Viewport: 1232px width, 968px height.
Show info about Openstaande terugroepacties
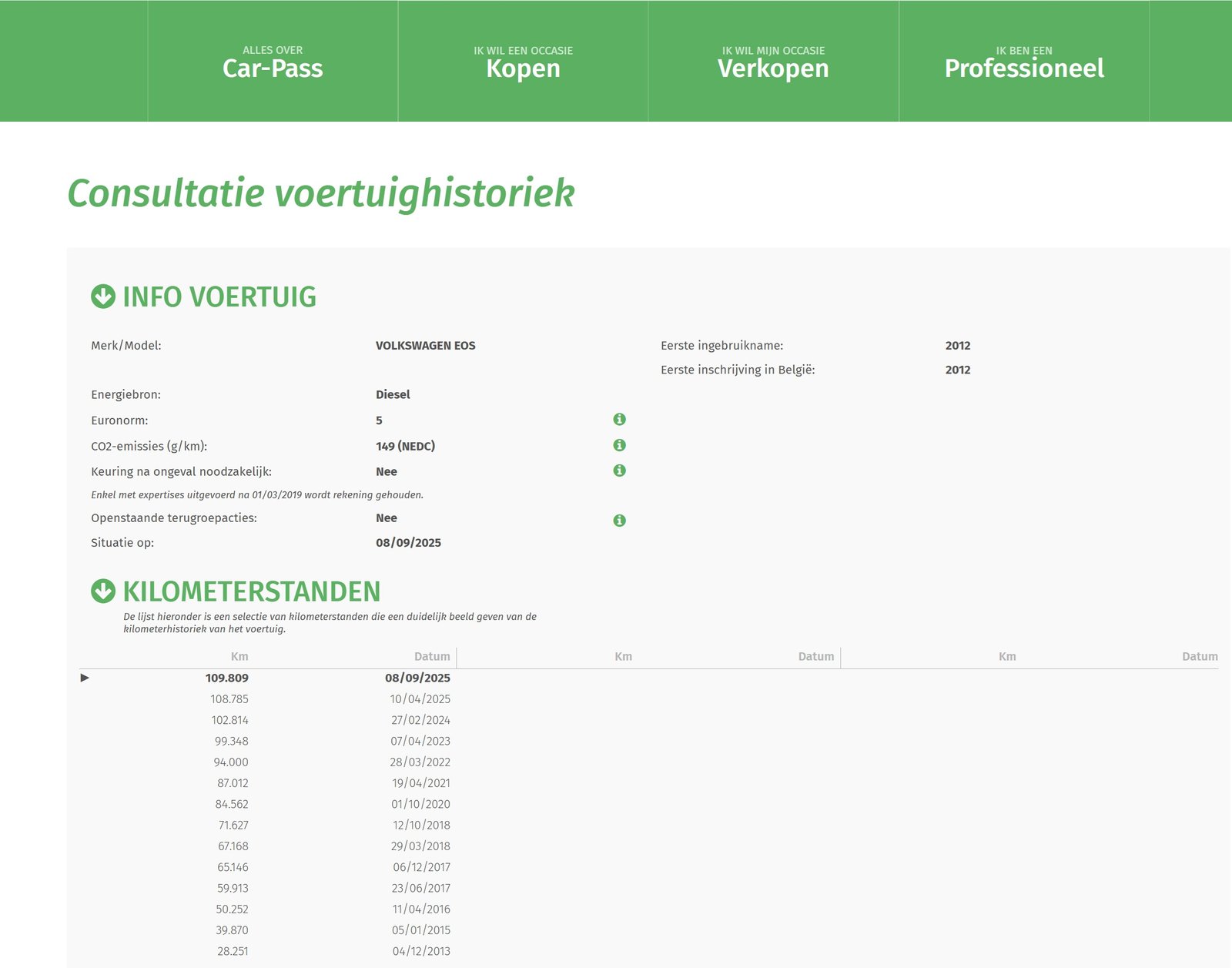point(619,521)
